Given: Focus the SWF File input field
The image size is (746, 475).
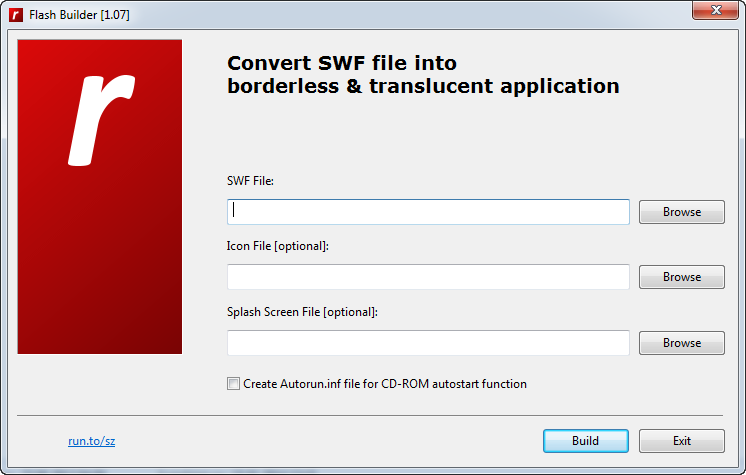Looking at the screenshot, I should (x=428, y=212).
